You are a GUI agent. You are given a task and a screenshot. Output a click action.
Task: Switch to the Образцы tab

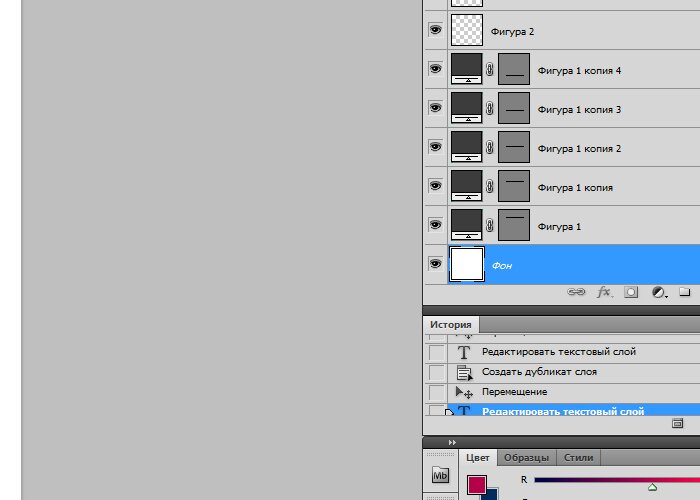(526, 457)
